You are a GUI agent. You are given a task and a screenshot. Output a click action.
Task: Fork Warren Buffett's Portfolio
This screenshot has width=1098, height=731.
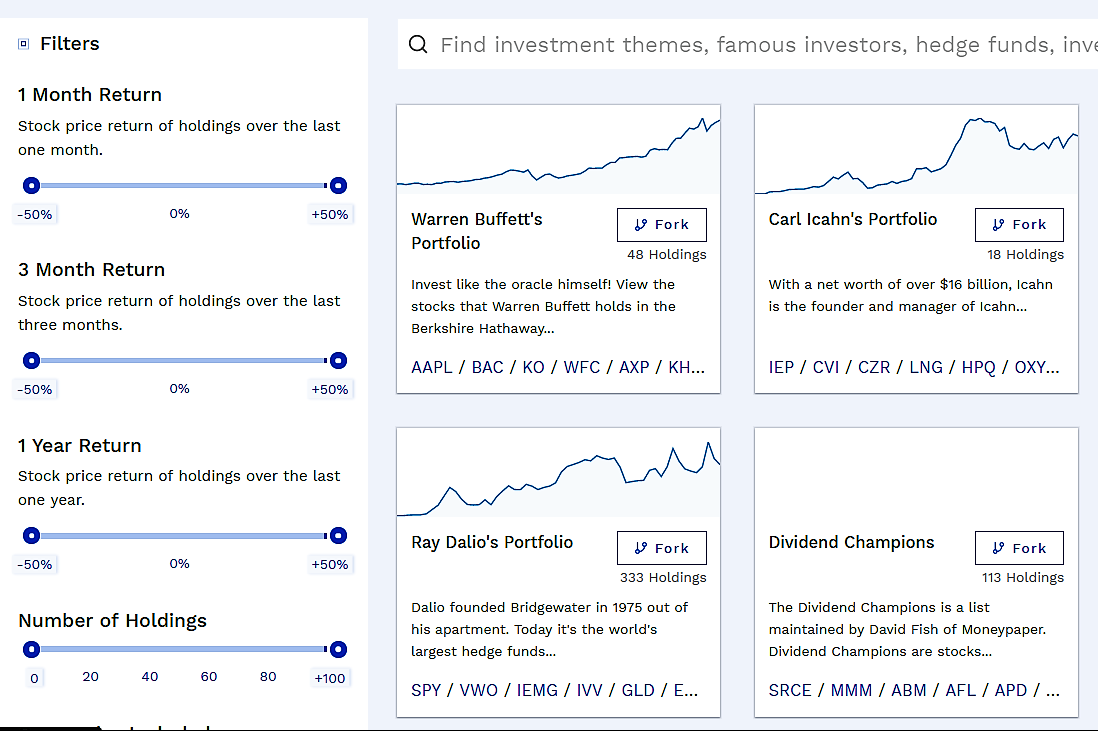pyautogui.click(x=662, y=225)
